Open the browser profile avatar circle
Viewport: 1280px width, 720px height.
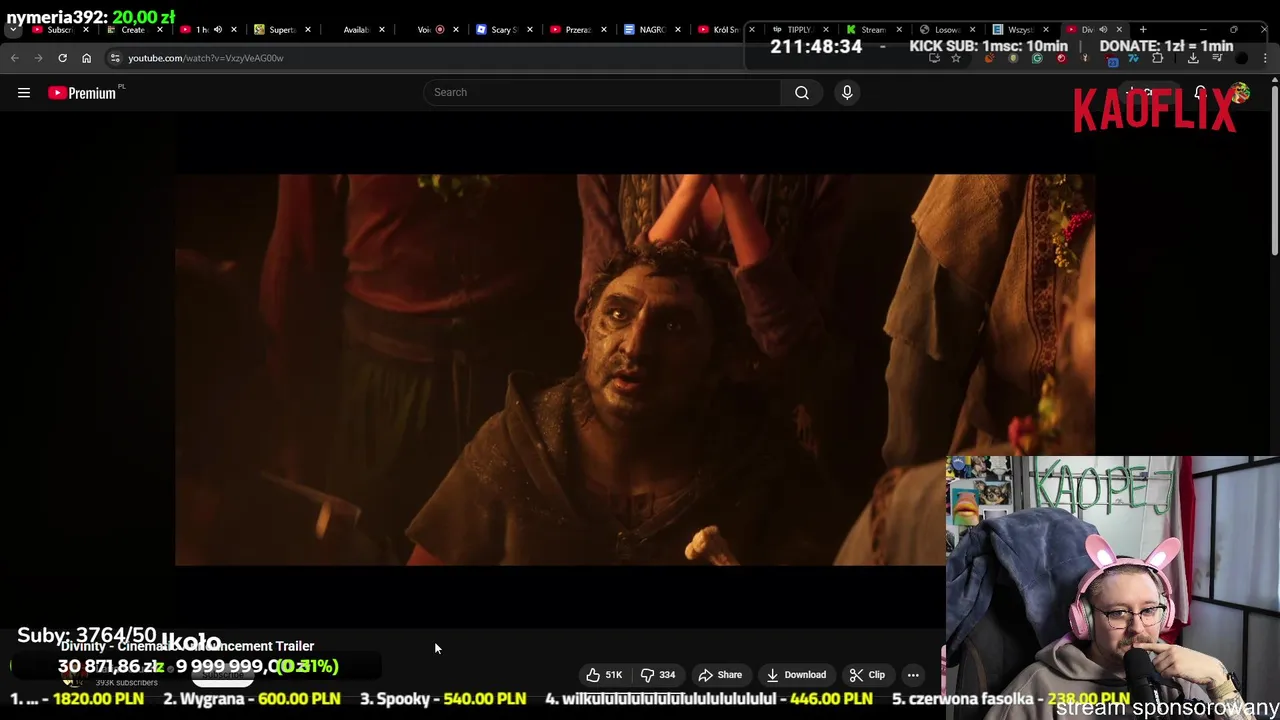click(x=1241, y=58)
